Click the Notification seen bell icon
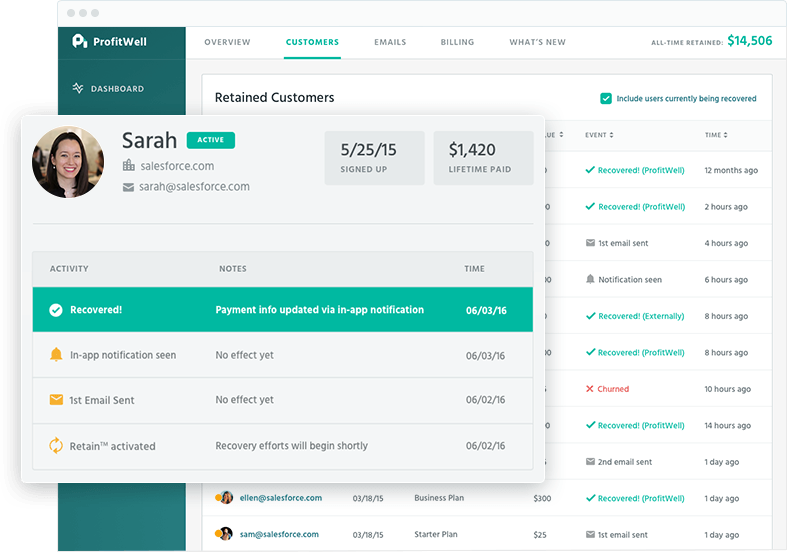The height and width of the screenshot is (552, 787). [x=590, y=279]
